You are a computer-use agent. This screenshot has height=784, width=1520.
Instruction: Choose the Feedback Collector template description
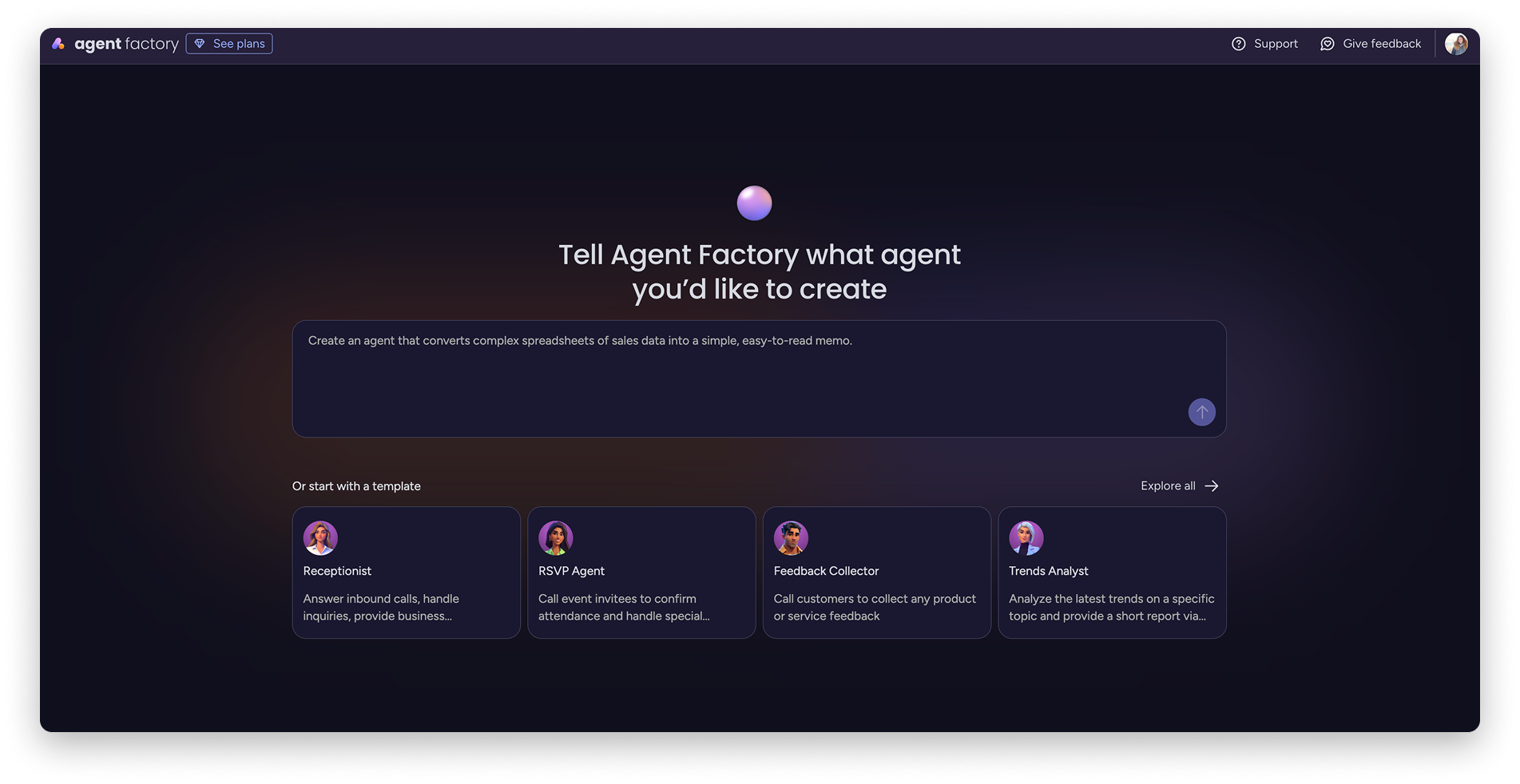click(x=874, y=608)
